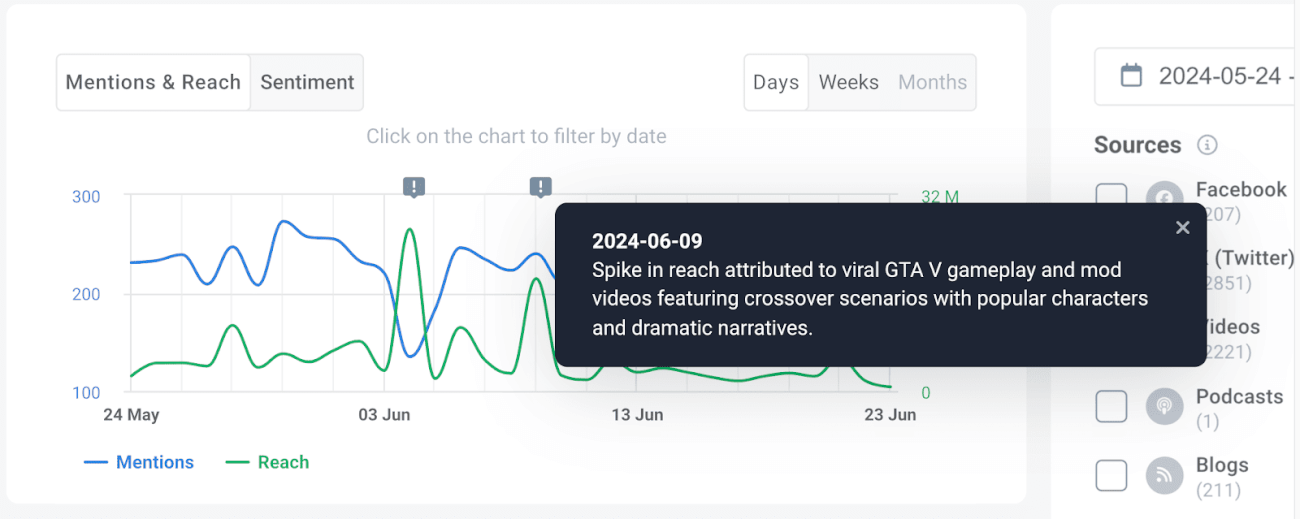The image size is (1300, 519).
Task: Check the Blogs source checkbox
Action: [x=1111, y=476]
